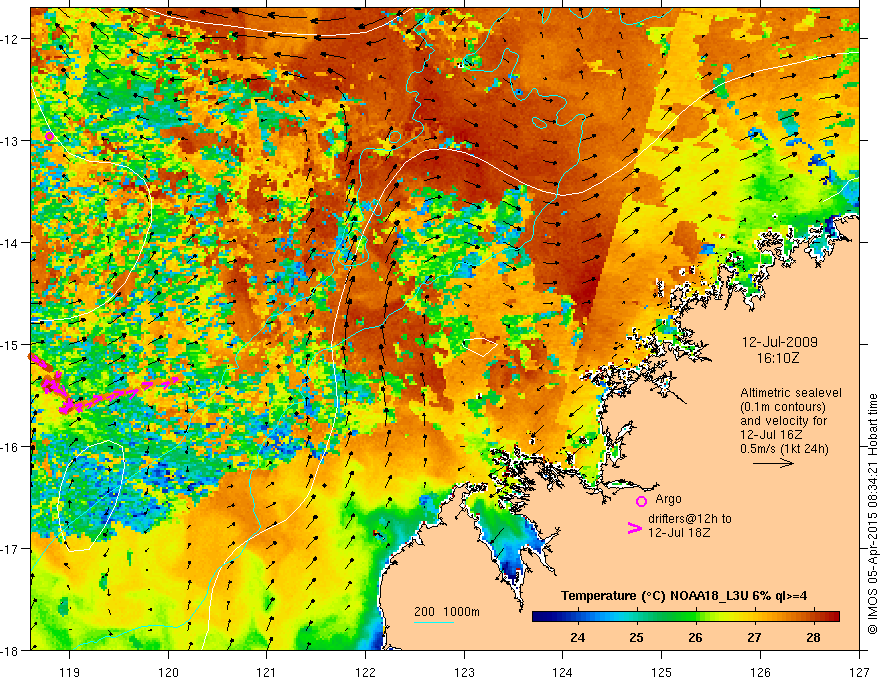Screen dimensions: 880x680
Task: Click the 'Argo' legend label
Action: tap(668, 499)
